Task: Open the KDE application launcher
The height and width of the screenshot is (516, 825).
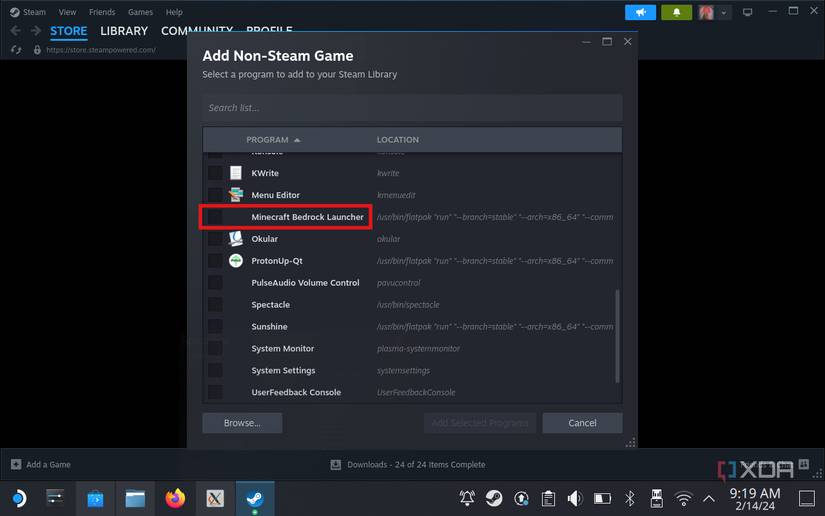Action: tap(19, 498)
